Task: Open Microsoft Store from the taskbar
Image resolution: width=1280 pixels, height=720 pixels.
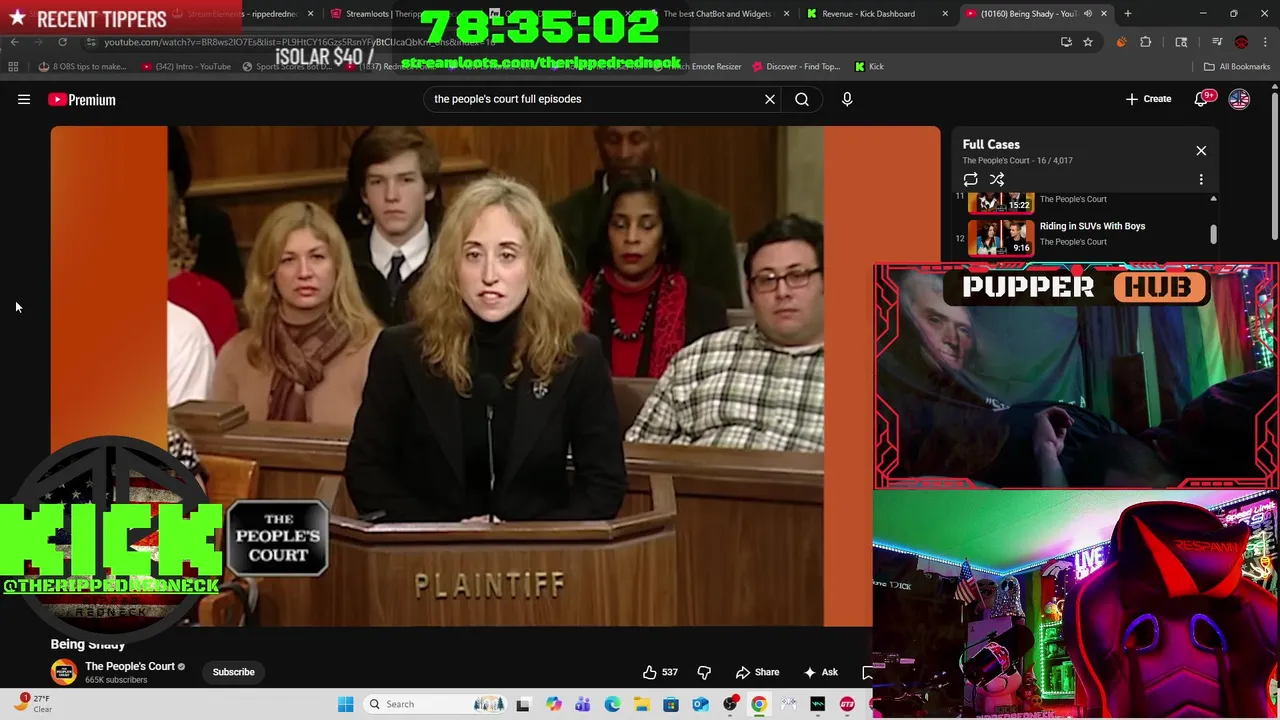Action: [671, 704]
